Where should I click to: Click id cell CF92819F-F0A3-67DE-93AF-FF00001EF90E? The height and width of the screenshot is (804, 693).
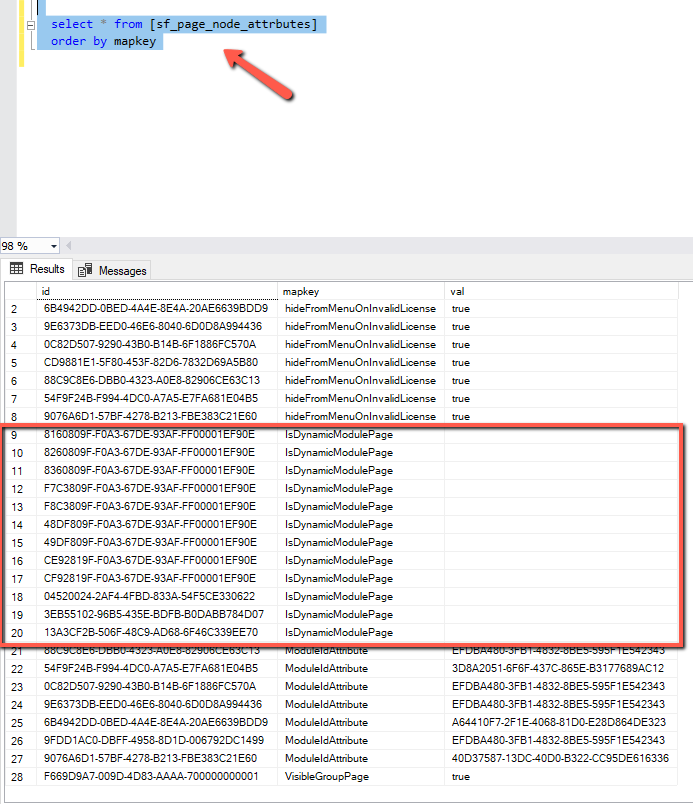pyautogui.click(x=157, y=578)
